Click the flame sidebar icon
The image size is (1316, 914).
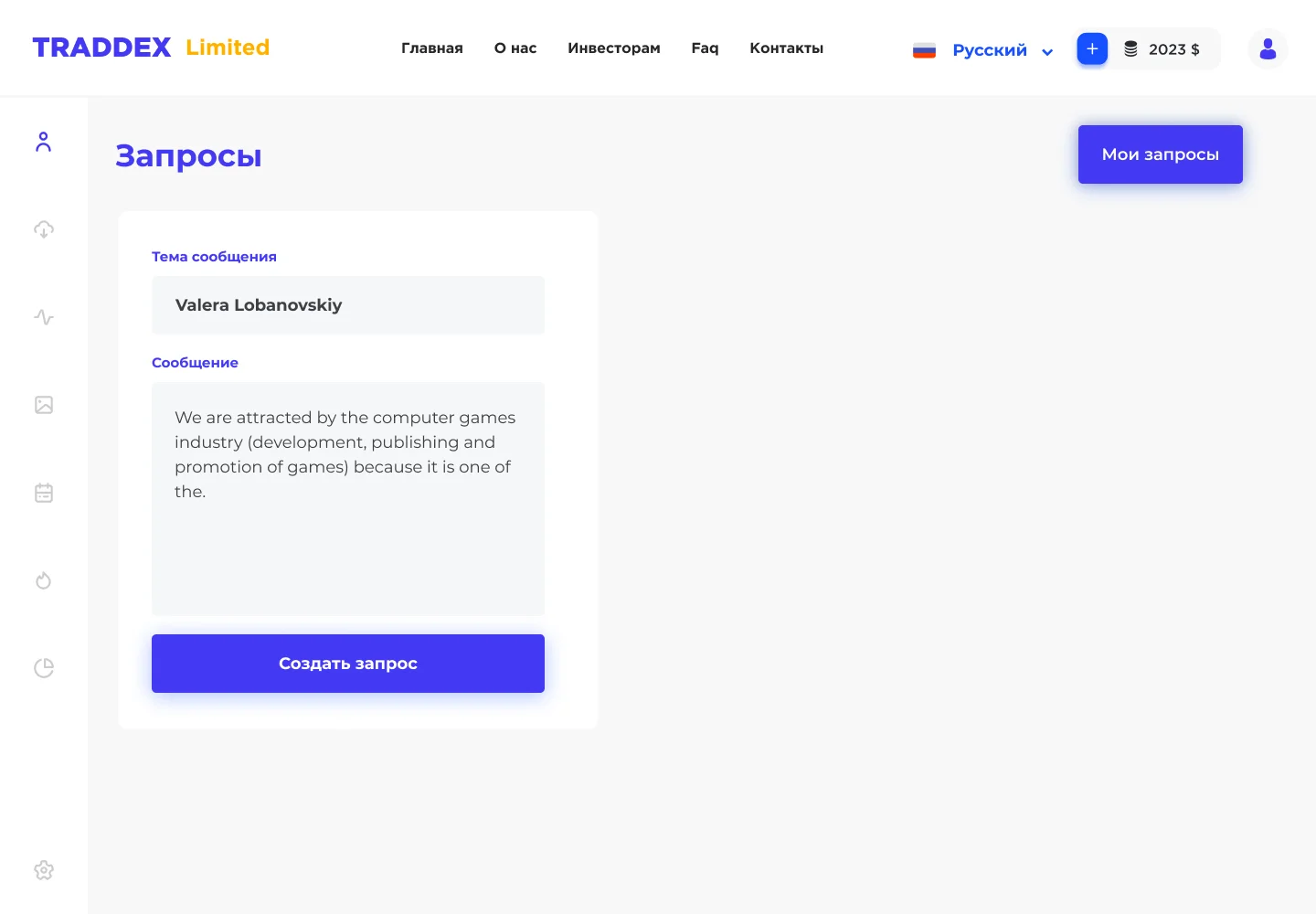(44, 580)
